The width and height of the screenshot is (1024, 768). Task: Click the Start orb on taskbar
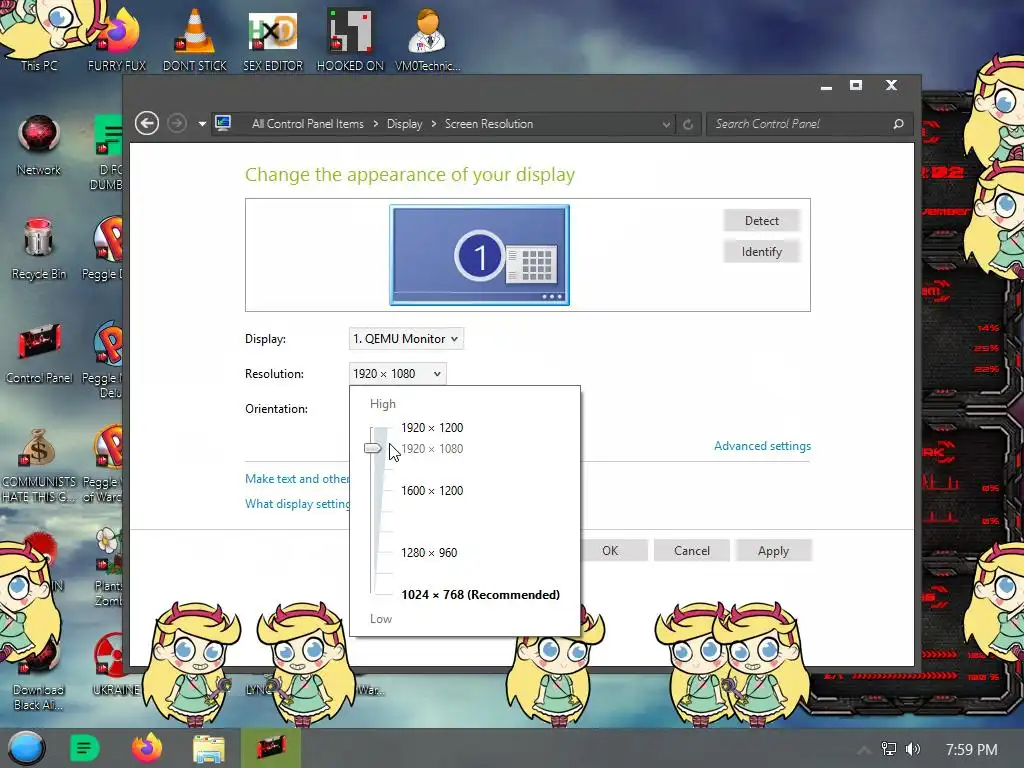coord(26,748)
